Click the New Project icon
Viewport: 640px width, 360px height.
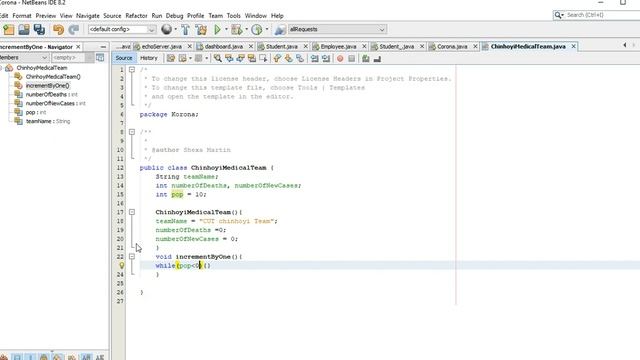(x=9, y=29)
